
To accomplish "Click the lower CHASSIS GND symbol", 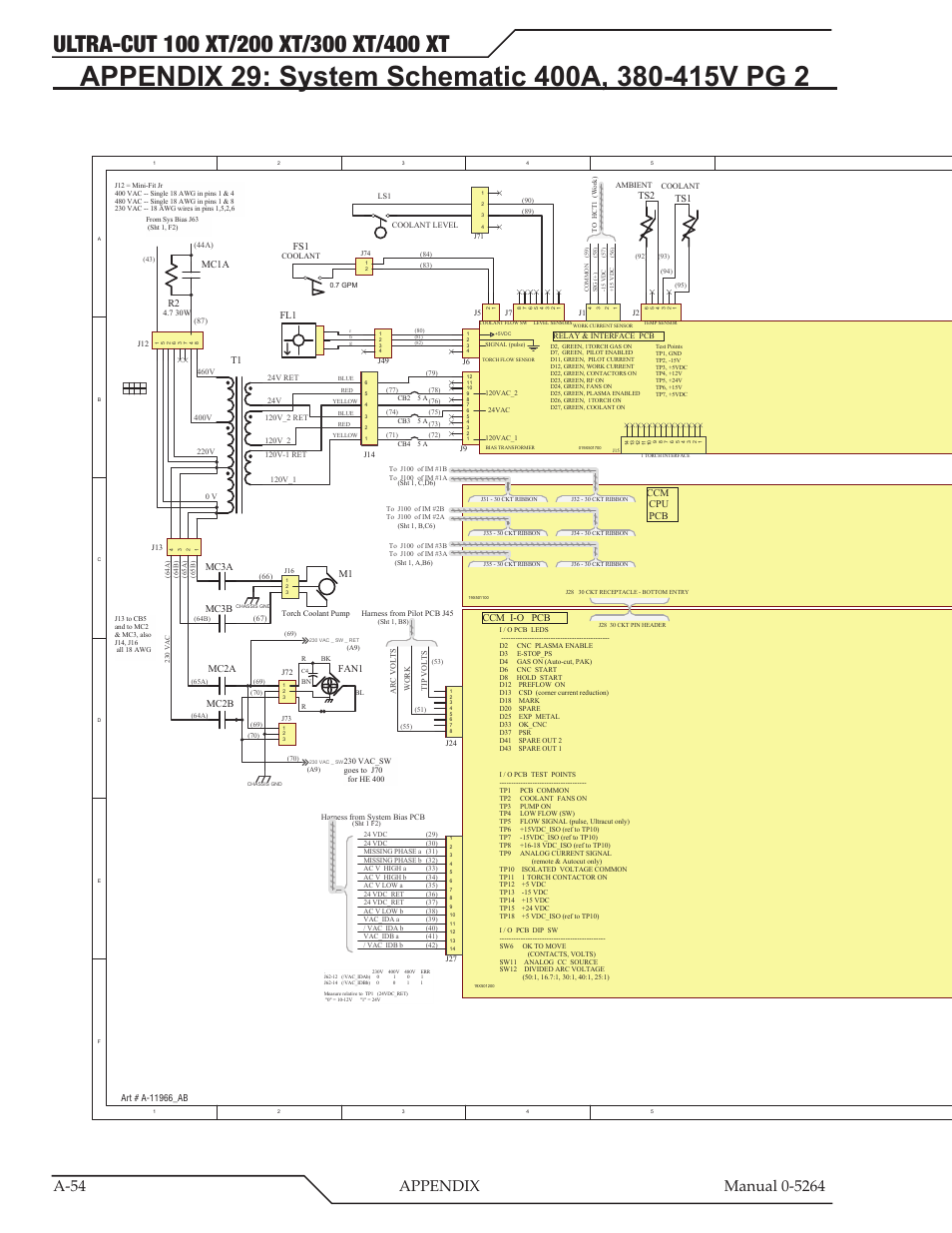I will [x=264, y=779].
